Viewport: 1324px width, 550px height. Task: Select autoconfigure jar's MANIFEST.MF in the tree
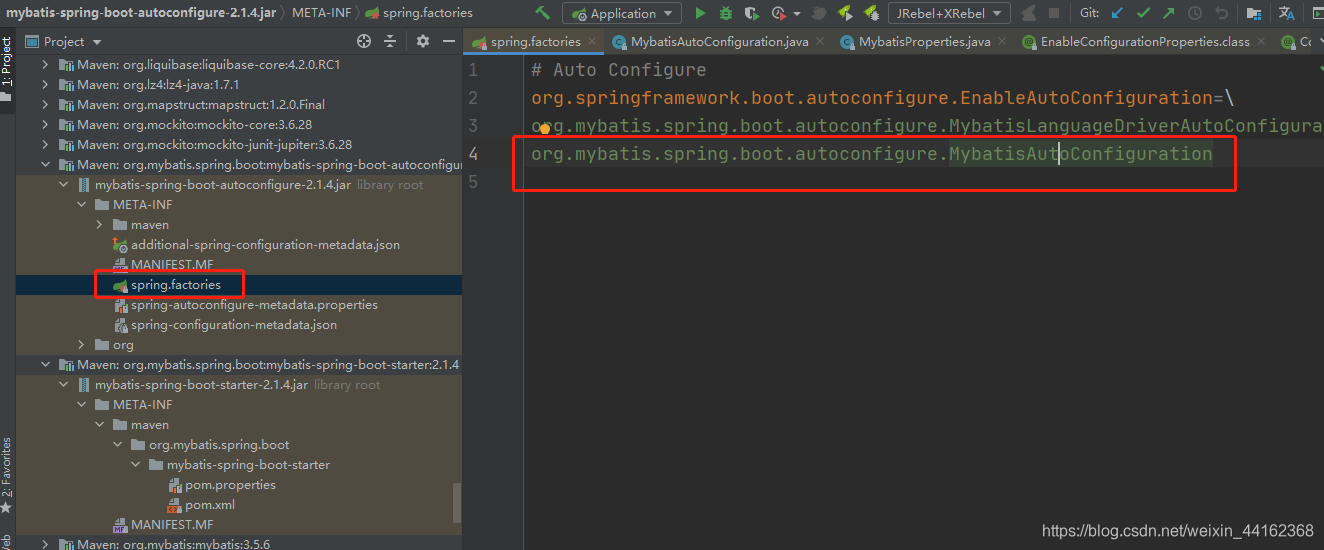pos(172,264)
